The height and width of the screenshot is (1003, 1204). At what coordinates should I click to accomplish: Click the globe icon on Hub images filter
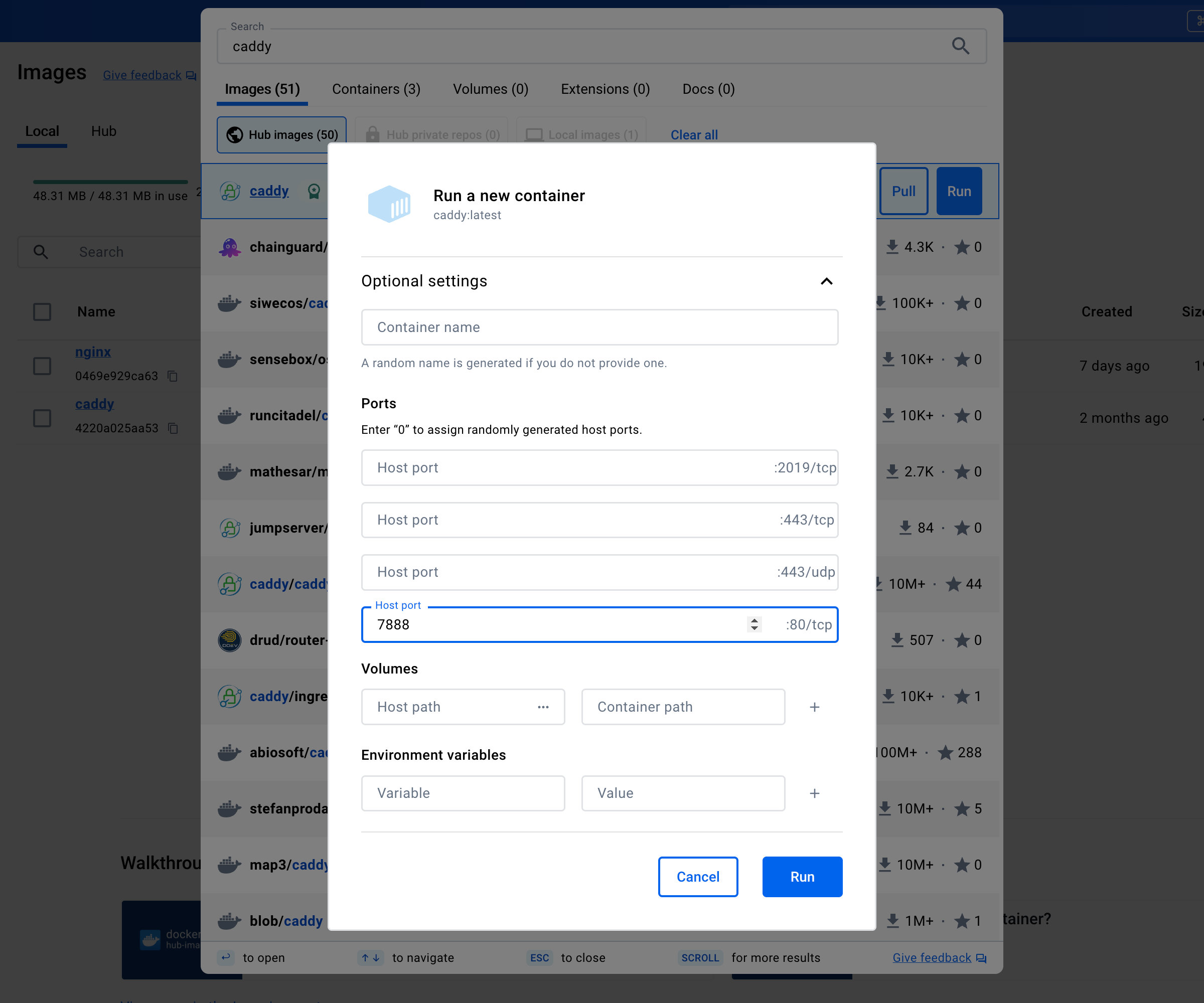(x=234, y=135)
